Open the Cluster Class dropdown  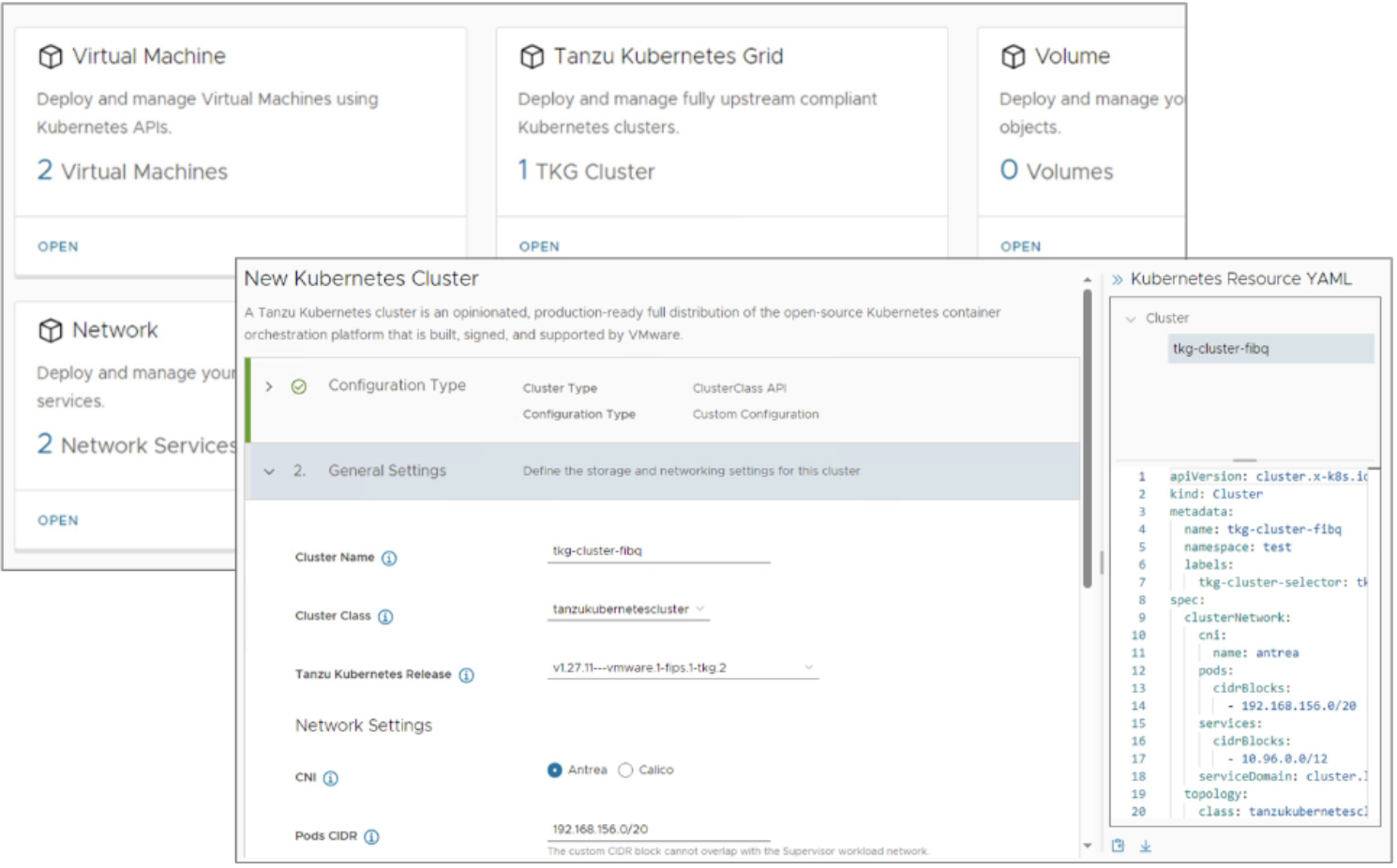(699, 608)
